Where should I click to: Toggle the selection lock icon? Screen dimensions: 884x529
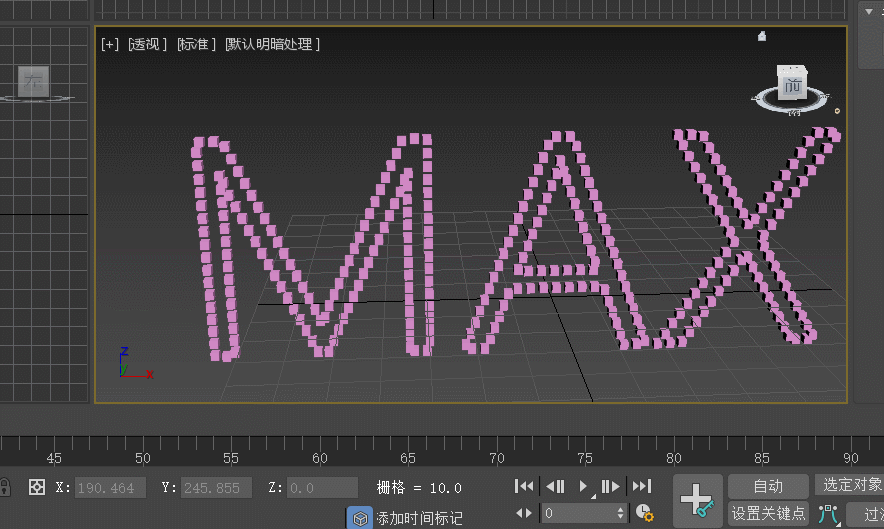point(5,487)
